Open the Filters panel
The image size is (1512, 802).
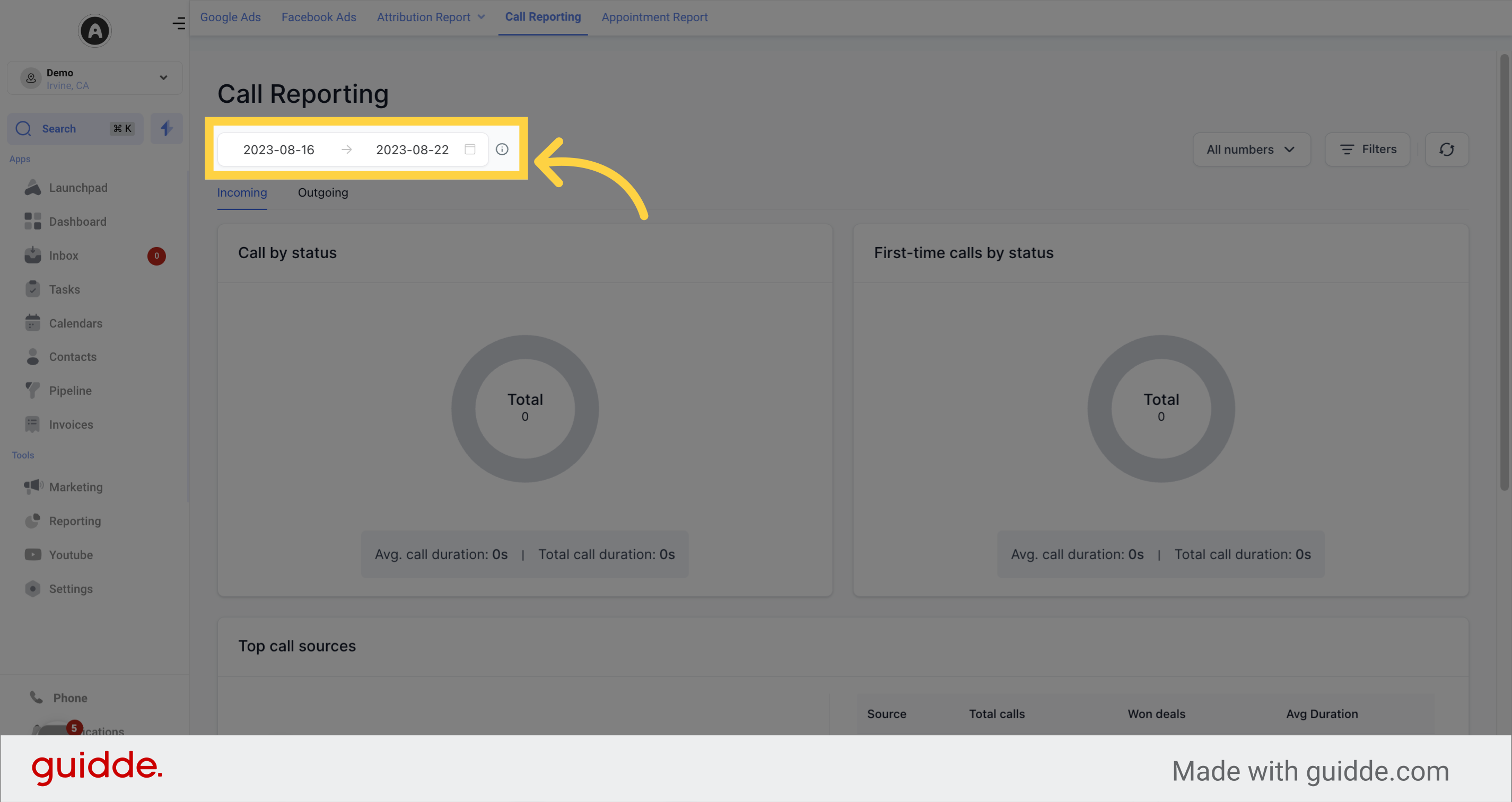pos(1367,149)
